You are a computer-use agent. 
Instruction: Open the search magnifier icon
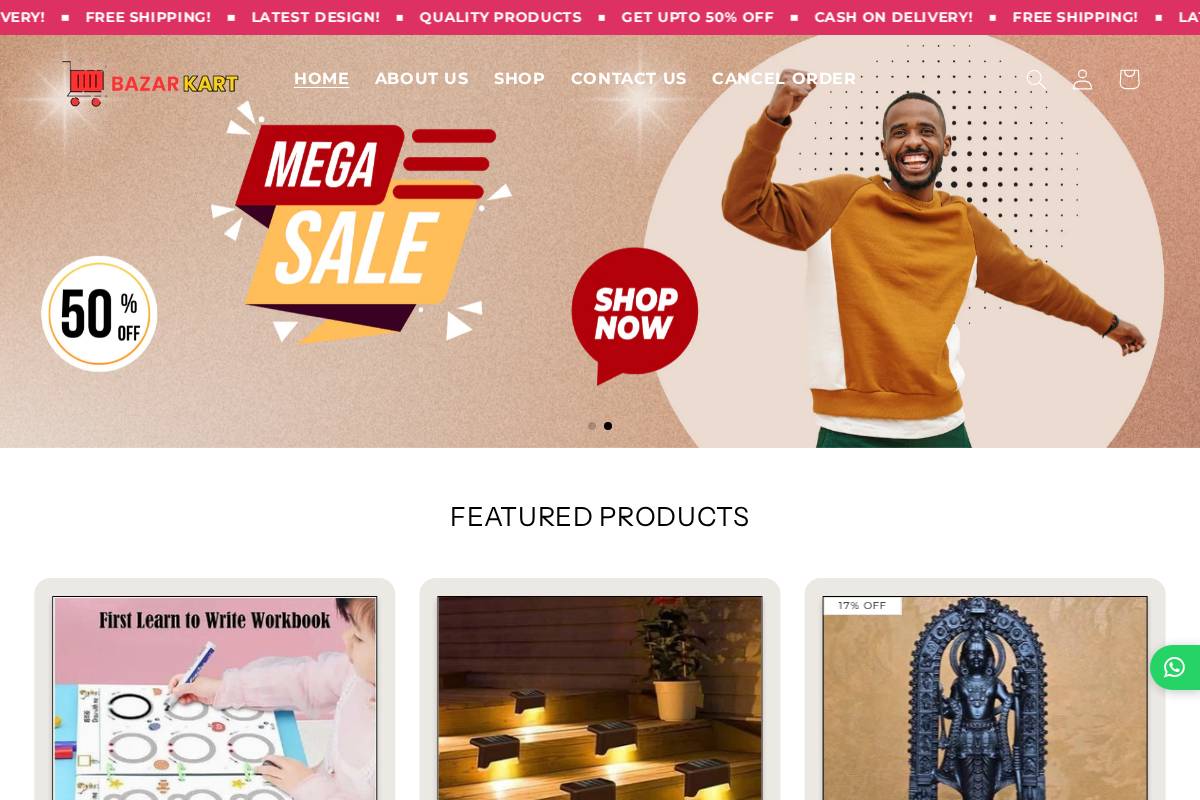pyautogui.click(x=1037, y=79)
